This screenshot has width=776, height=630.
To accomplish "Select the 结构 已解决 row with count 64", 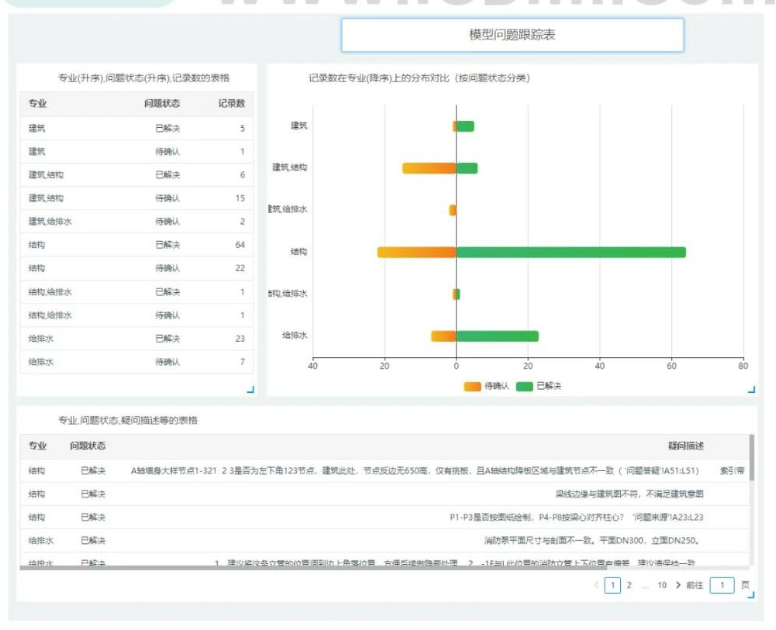I will pyautogui.click(x=137, y=244).
